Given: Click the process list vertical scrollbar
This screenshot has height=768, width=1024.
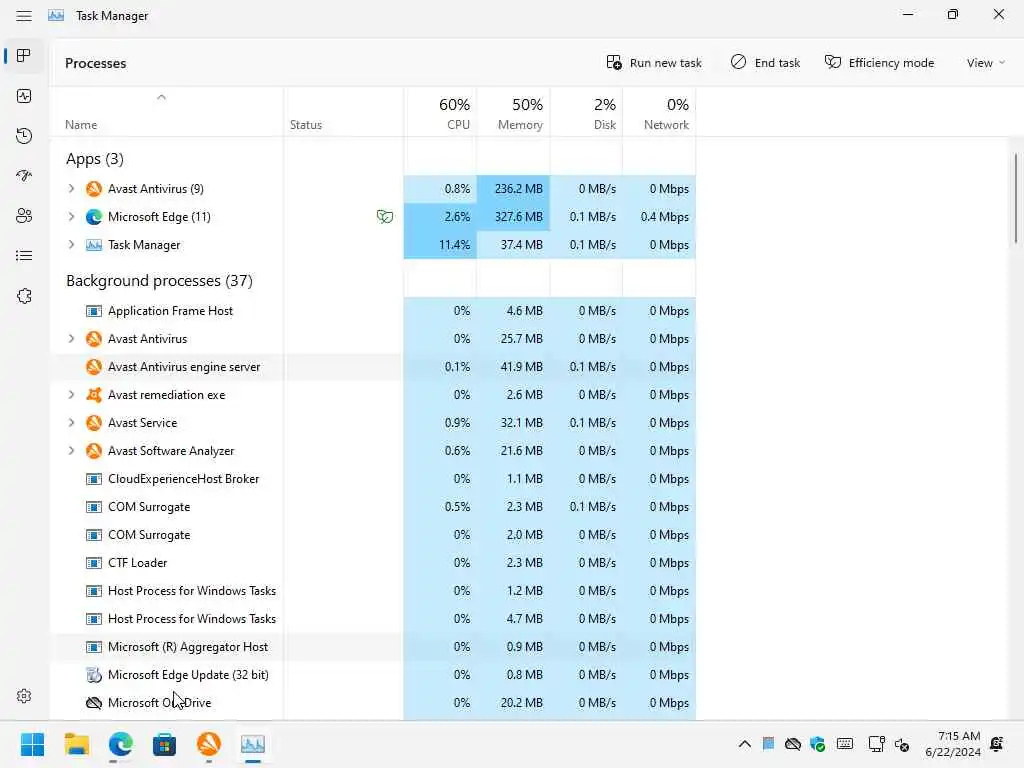Looking at the screenshot, I should point(1016,199).
